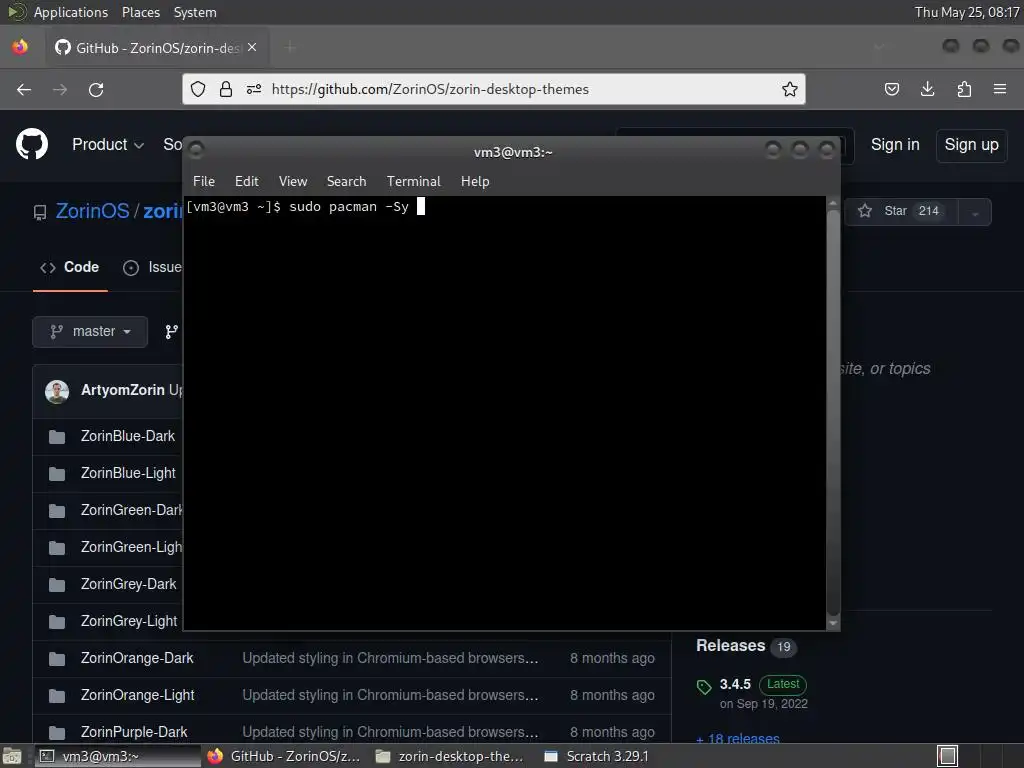Click the terminal vertical scrollbar

click(833, 411)
